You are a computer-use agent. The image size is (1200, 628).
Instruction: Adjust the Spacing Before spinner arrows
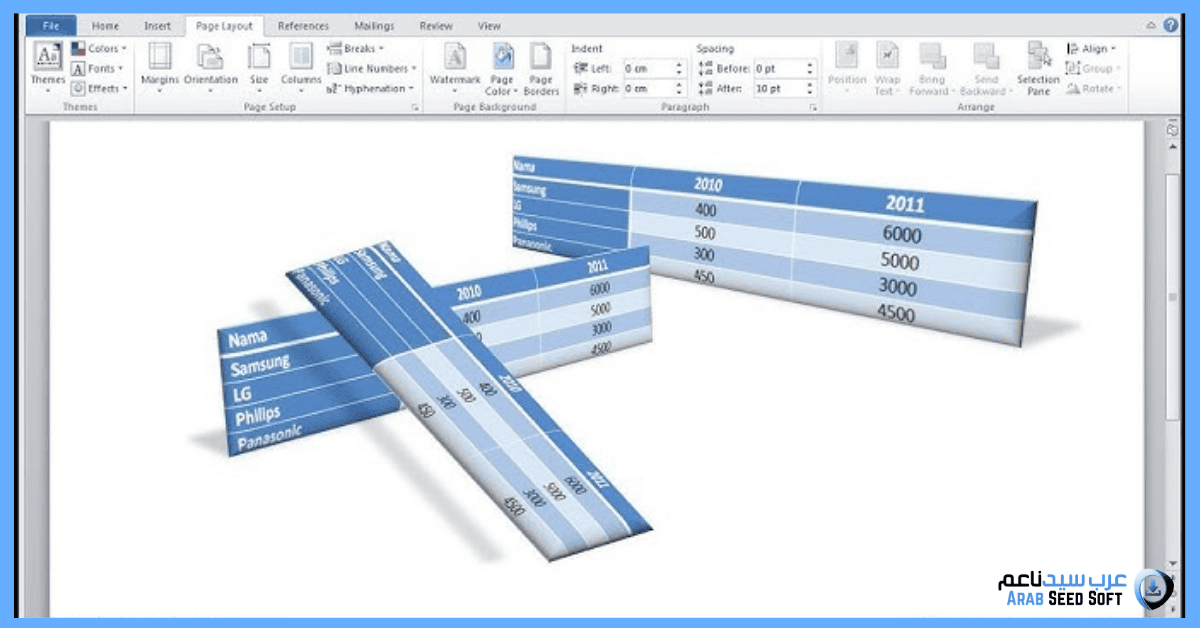(810, 68)
